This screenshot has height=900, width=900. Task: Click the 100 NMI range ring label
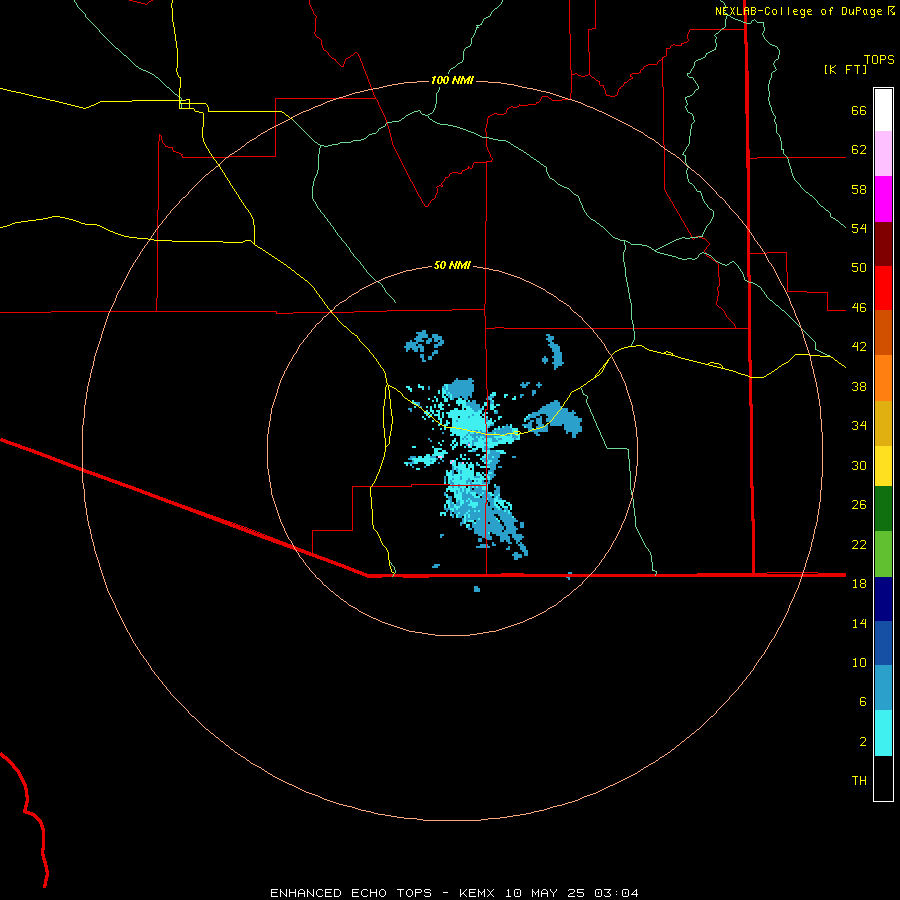tap(452, 80)
